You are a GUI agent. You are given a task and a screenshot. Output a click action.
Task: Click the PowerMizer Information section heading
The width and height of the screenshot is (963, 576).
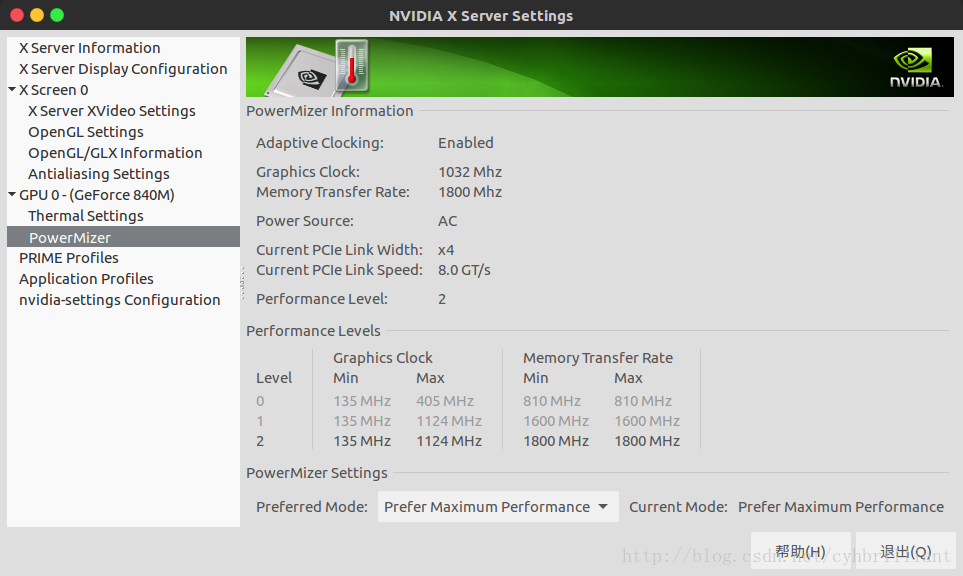[330, 111]
